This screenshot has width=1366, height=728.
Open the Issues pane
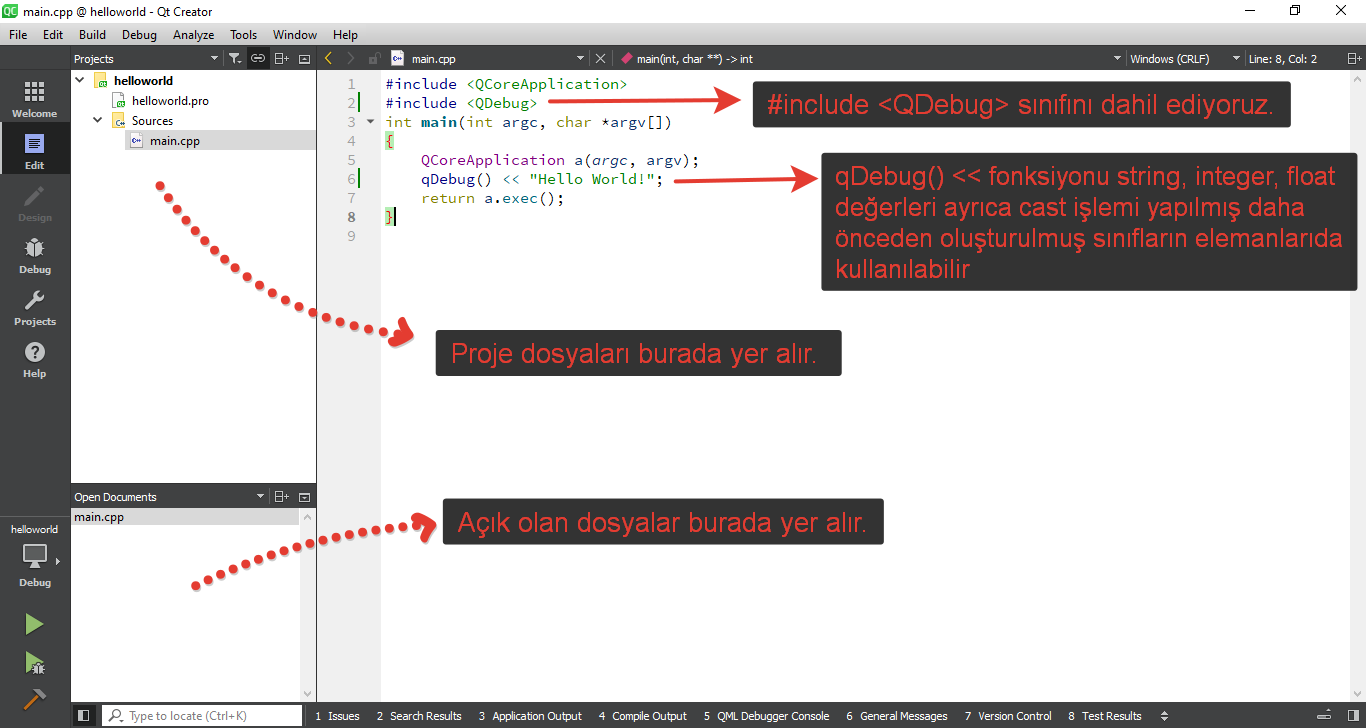[337, 716]
